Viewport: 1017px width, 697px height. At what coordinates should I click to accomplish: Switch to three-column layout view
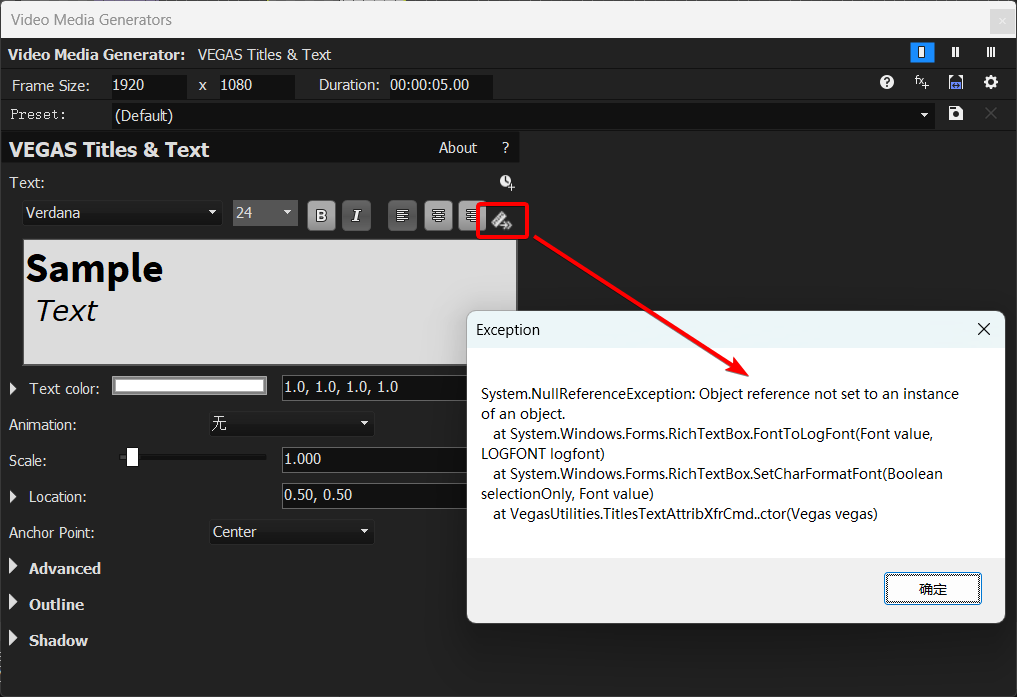(990, 52)
